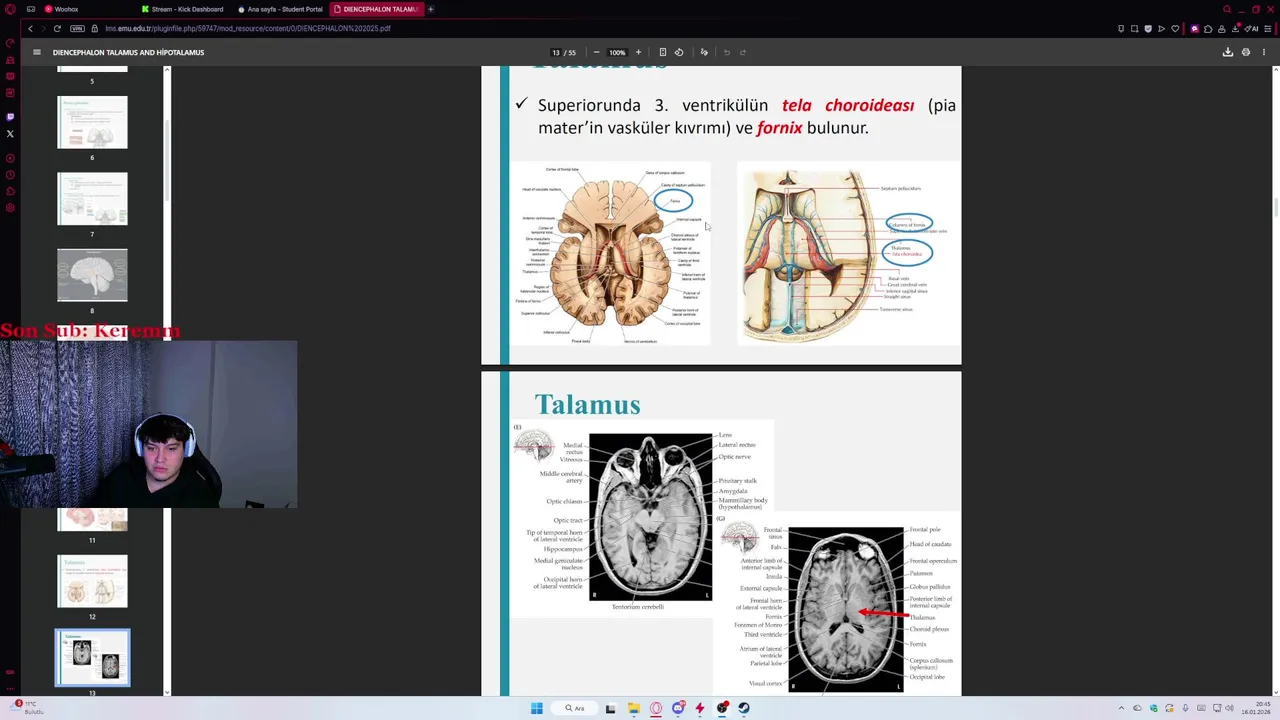The width and height of the screenshot is (1280, 720).
Task: Open Twitch from the Opera sidebar
Action: click(x=10, y=117)
